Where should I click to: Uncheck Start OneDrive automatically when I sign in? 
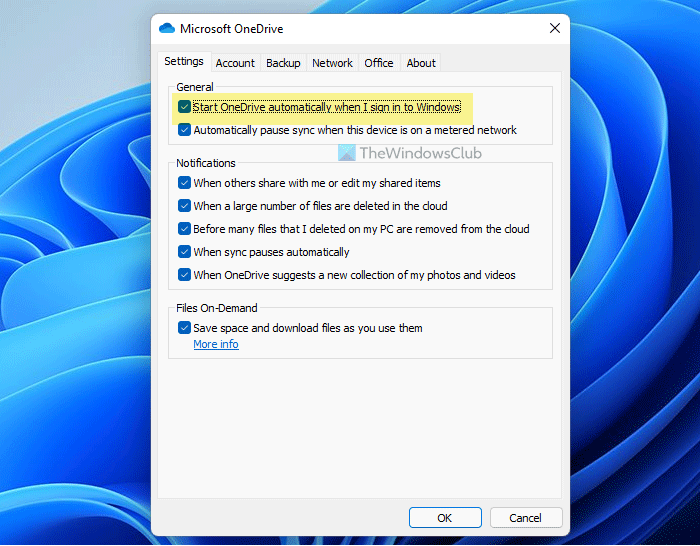[x=184, y=107]
